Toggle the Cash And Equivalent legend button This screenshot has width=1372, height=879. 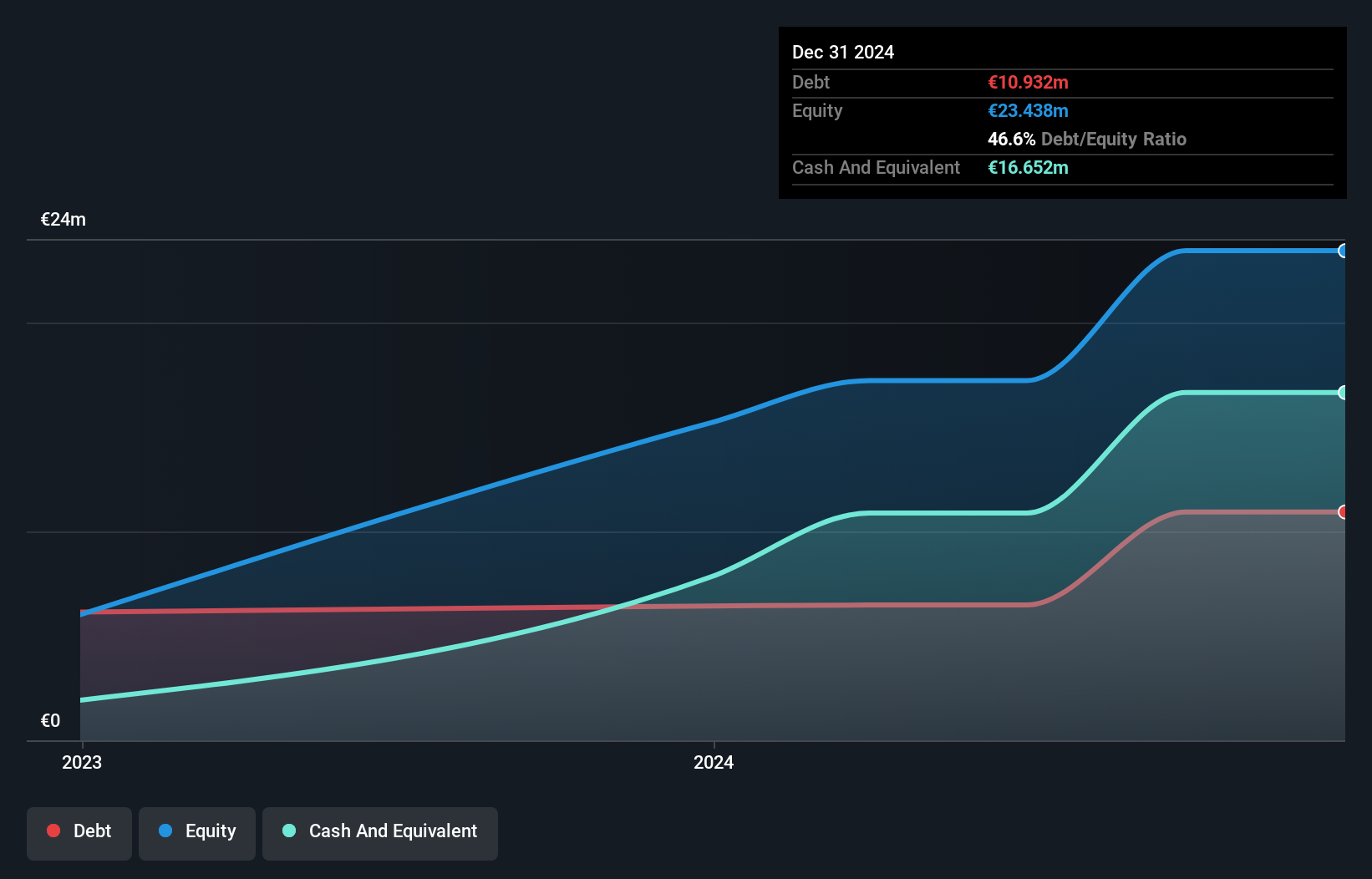(x=380, y=833)
